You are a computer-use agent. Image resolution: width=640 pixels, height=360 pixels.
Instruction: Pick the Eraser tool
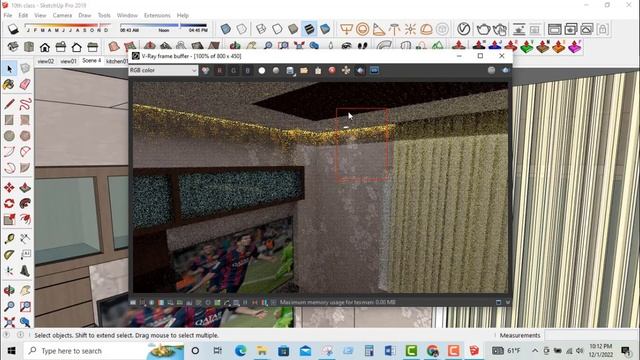click(25, 84)
